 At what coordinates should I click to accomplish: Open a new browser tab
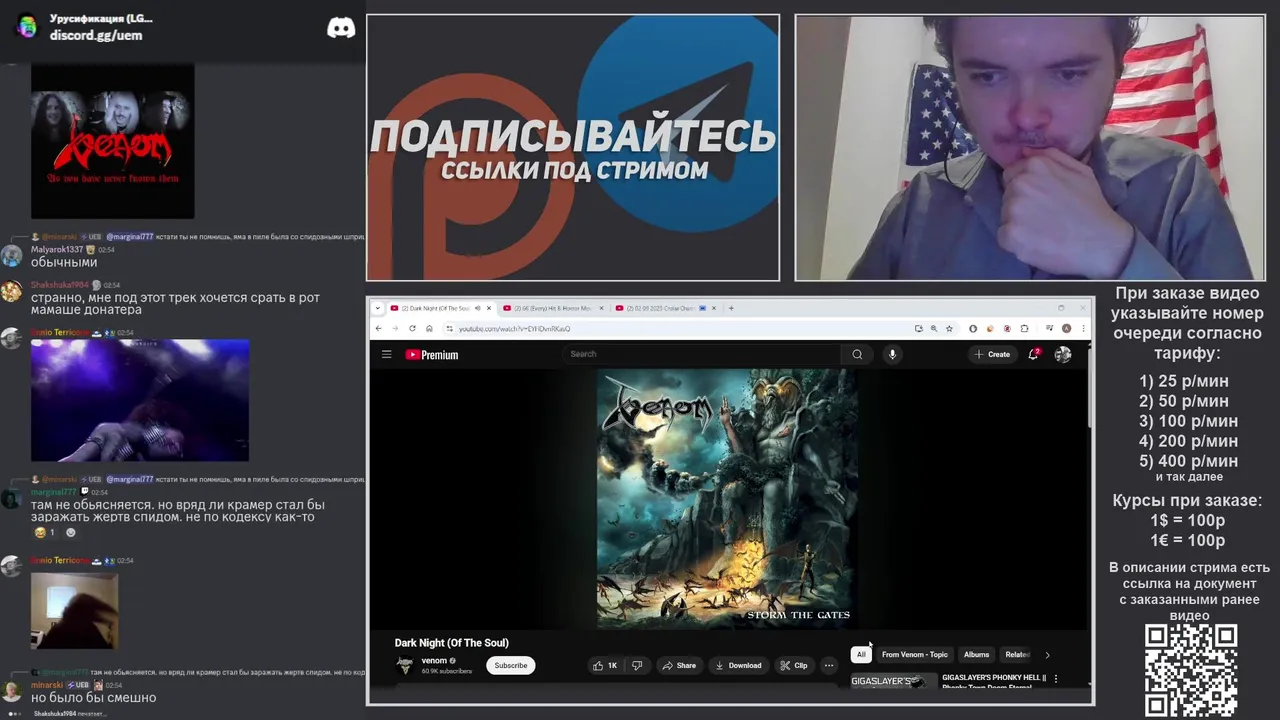(x=731, y=308)
